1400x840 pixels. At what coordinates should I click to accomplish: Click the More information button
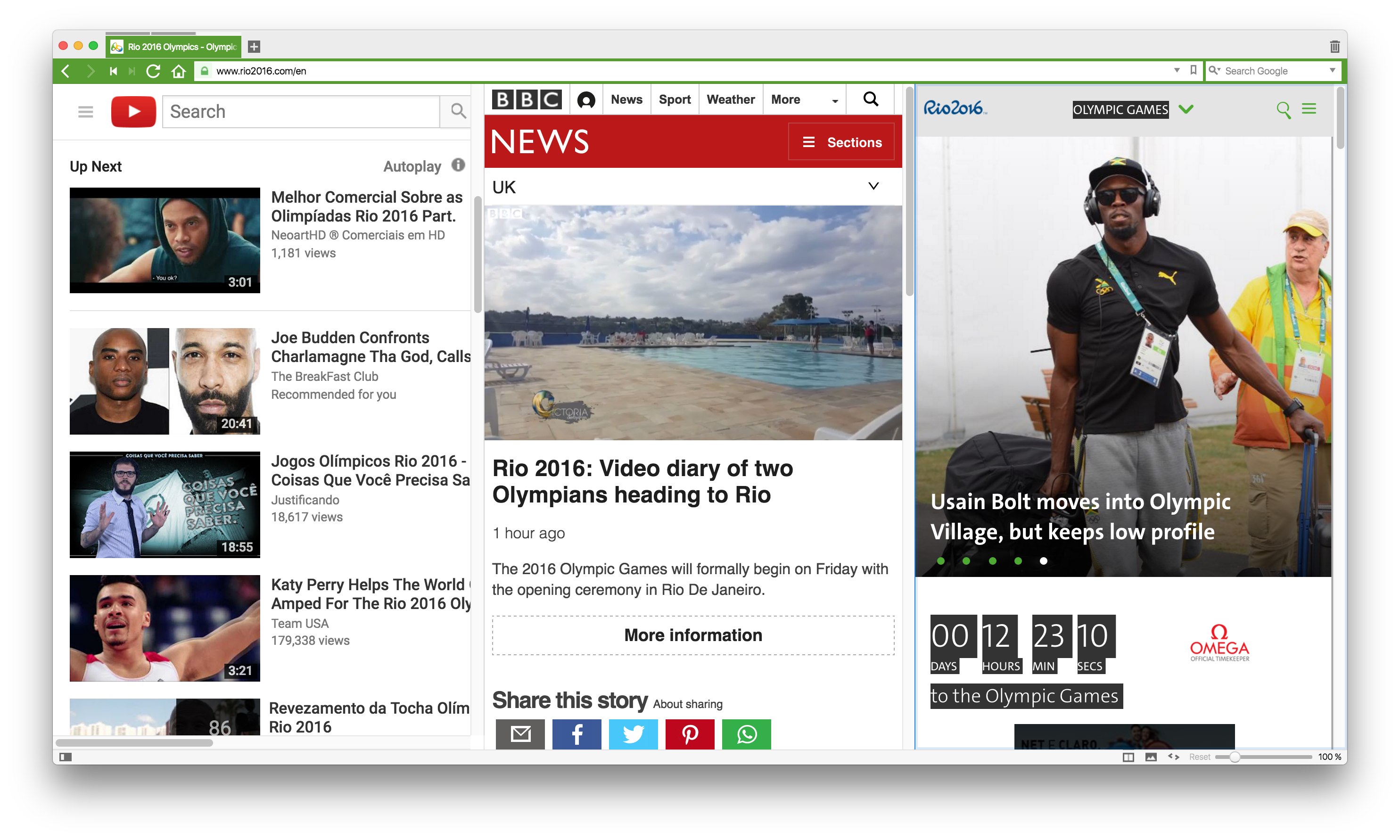(x=692, y=635)
